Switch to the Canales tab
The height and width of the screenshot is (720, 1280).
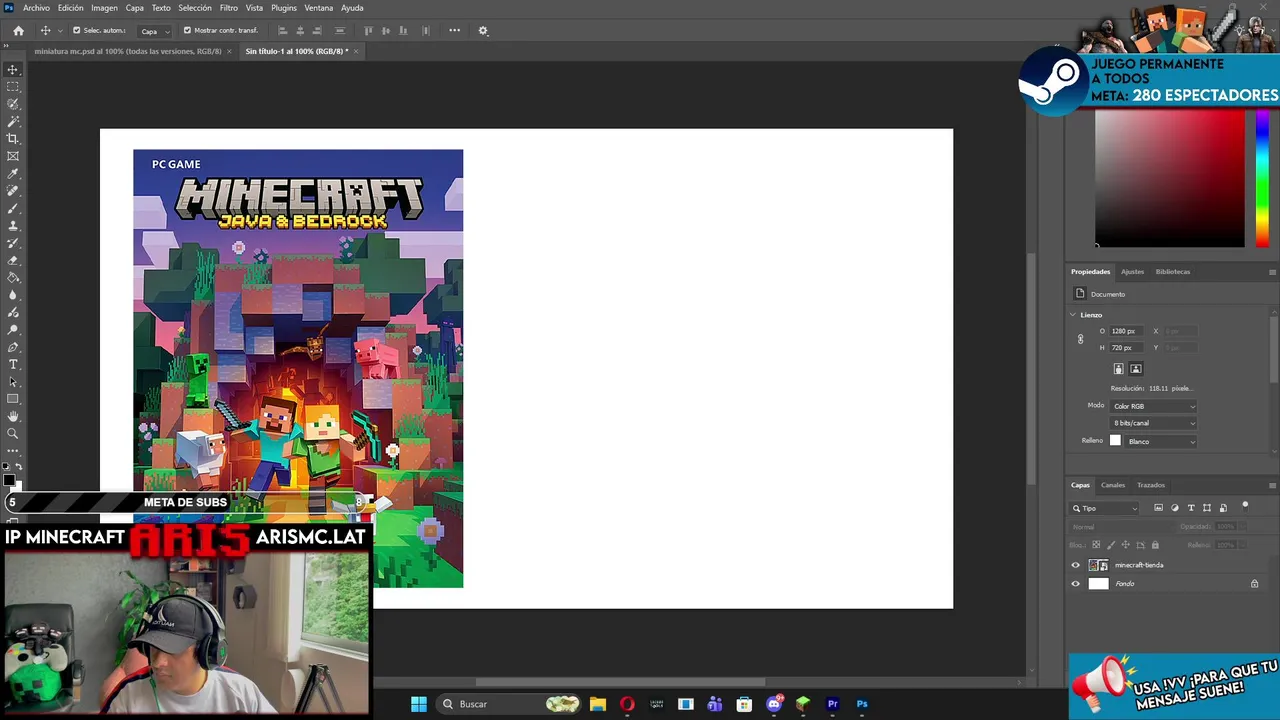click(1113, 485)
